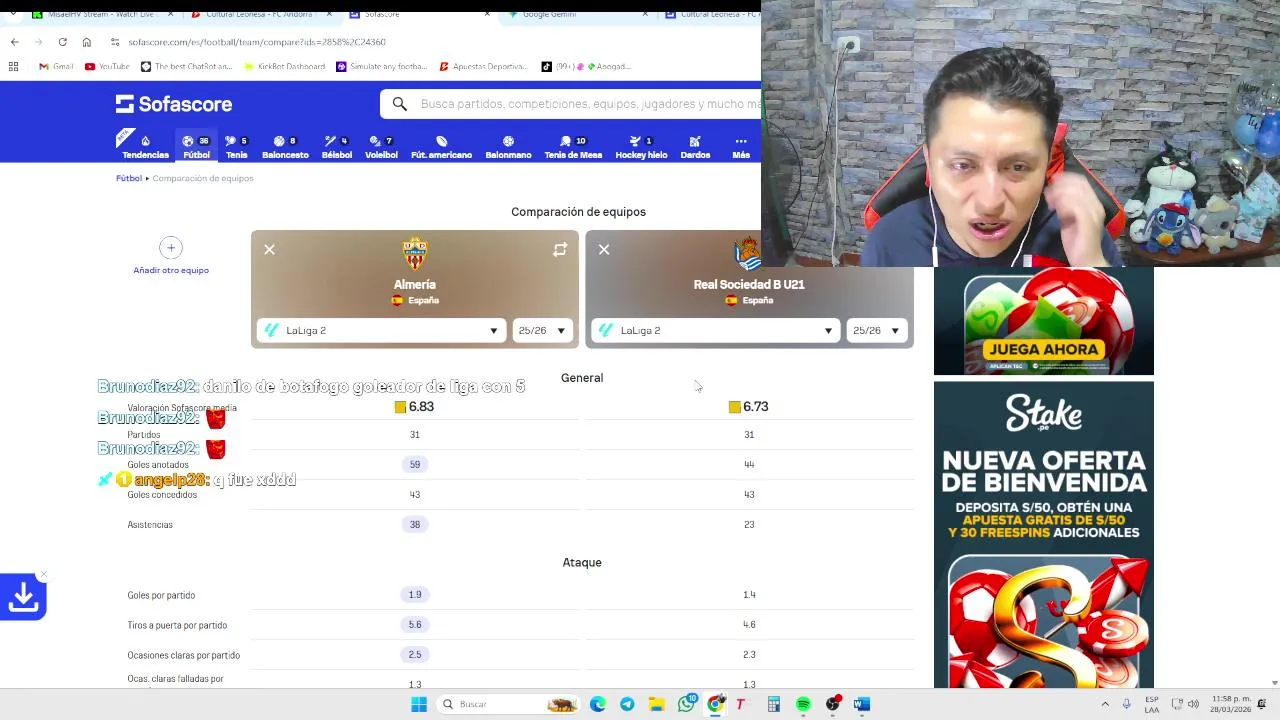This screenshot has height=720, width=1280.
Task: Click the Goles por partido row label
Action: click(161, 595)
